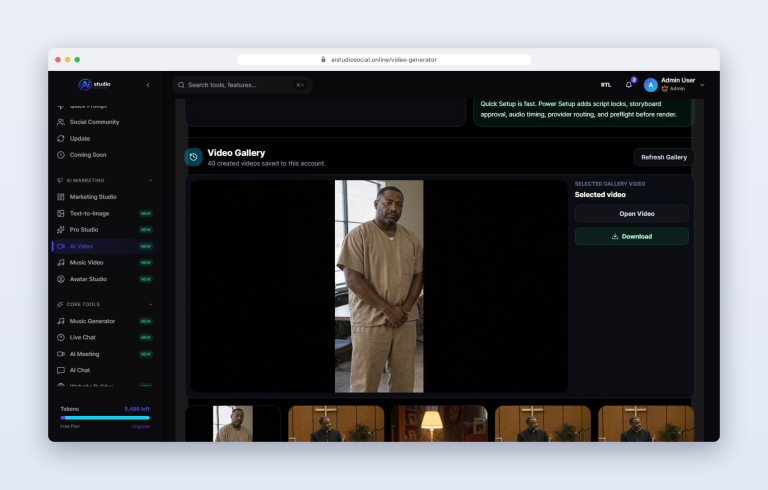Click the Tokens usage progress bar
768x490 pixels.
pyautogui.click(x=105, y=418)
